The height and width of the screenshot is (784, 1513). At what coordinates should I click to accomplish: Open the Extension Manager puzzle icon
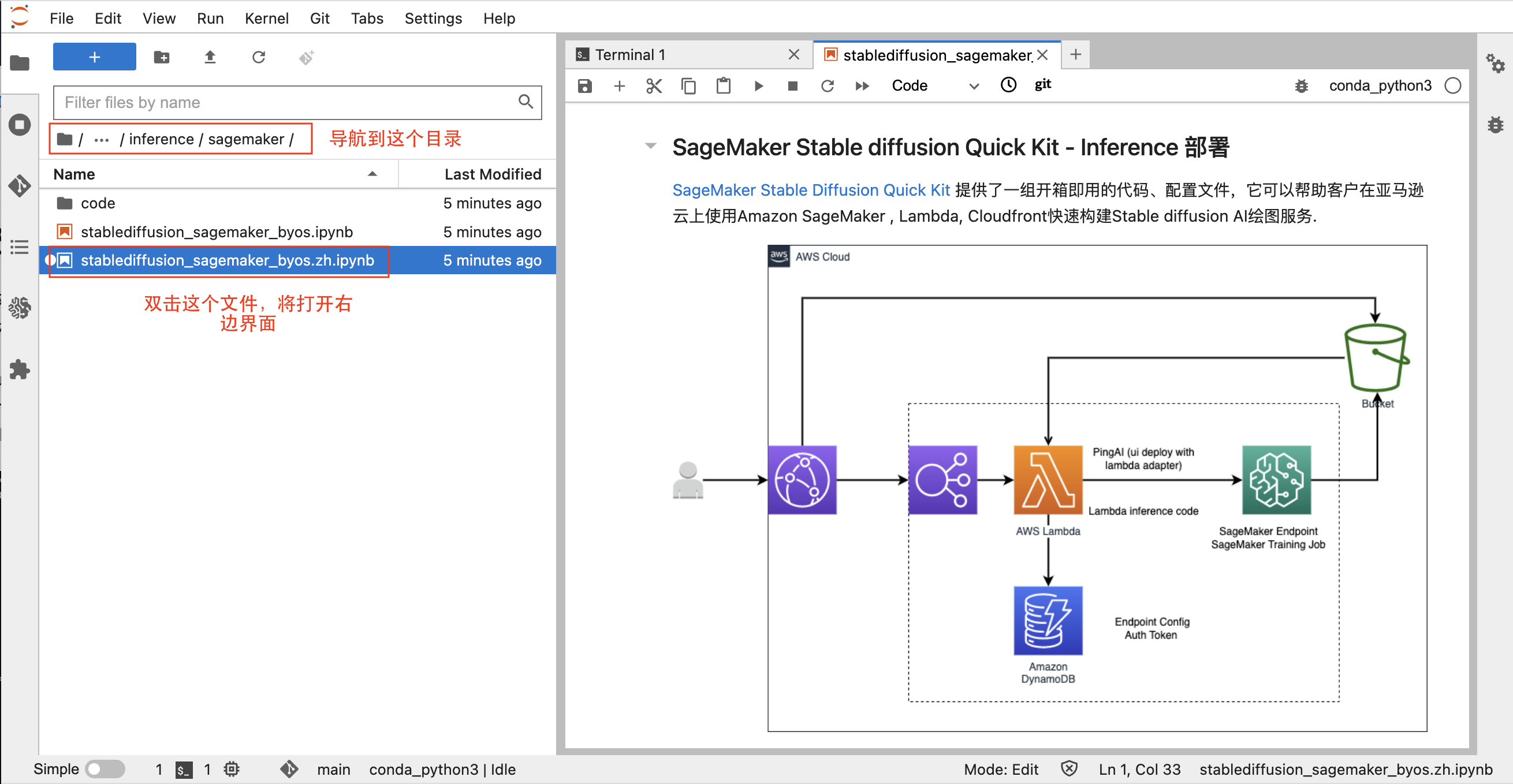tap(20, 369)
